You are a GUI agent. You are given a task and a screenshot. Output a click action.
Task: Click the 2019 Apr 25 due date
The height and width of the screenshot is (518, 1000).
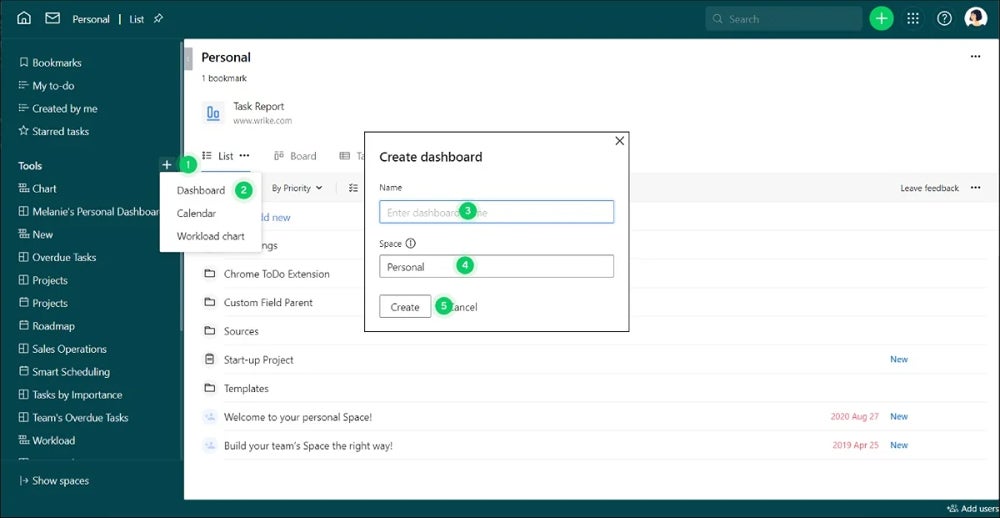(x=855, y=445)
